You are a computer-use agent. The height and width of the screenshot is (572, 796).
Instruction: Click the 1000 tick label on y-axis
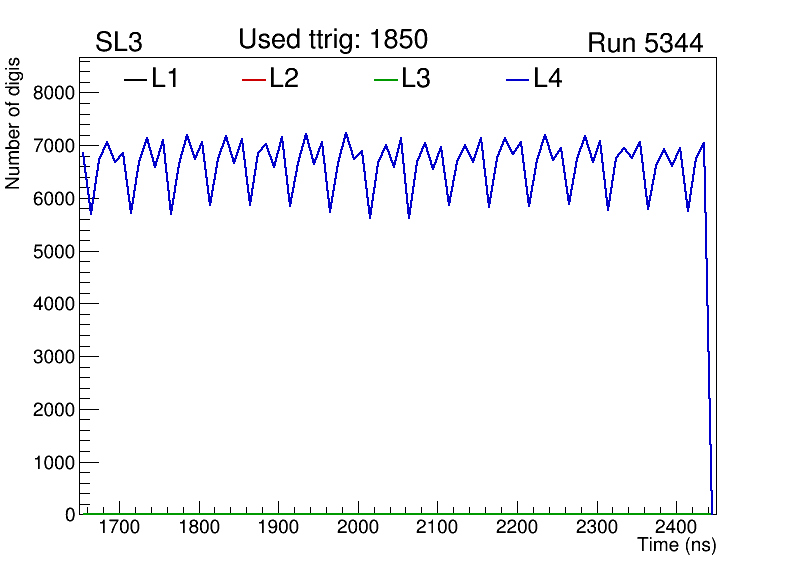click(55, 462)
